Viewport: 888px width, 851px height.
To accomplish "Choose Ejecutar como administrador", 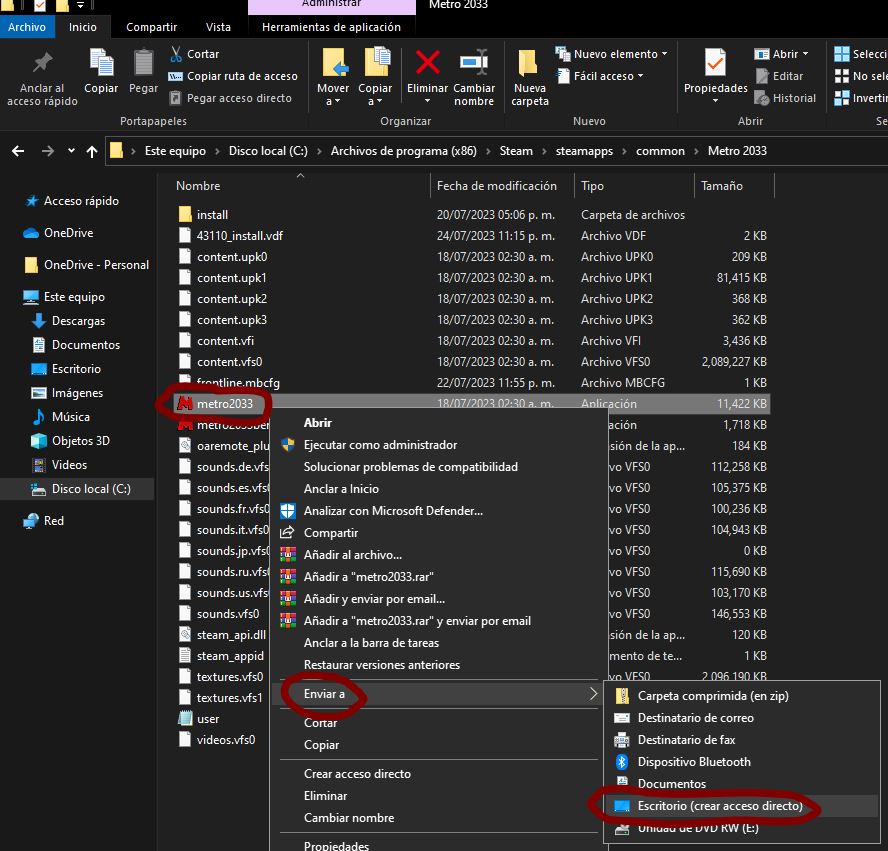I will [x=380, y=445].
